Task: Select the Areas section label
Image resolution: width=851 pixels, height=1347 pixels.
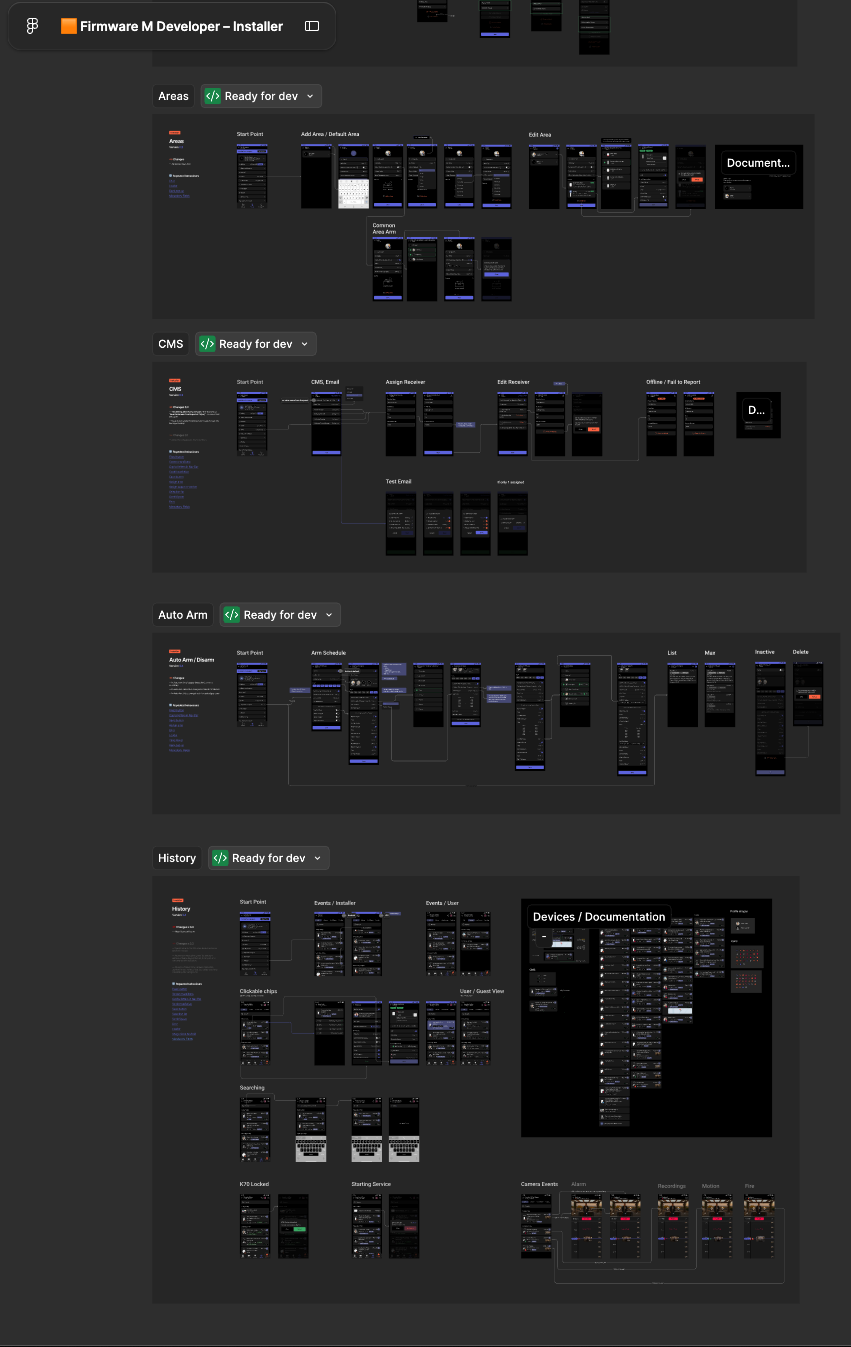Action: pyautogui.click(x=173, y=96)
